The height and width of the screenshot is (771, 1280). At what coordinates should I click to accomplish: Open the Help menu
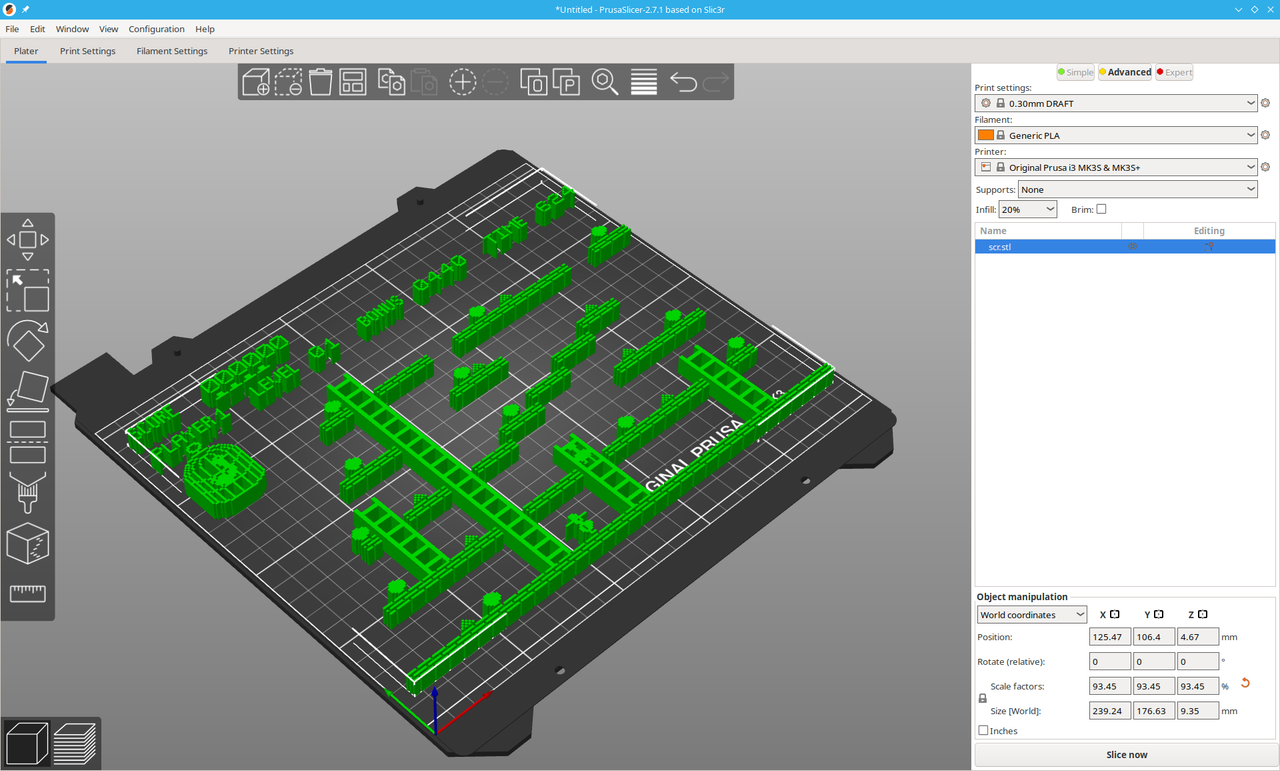click(x=205, y=29)
